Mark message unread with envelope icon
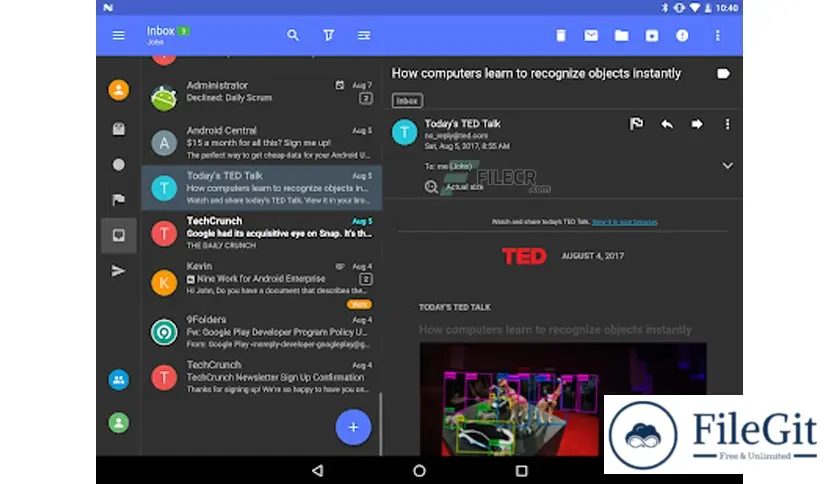Image resolution: width=836 pixels, height=484 pixels. click(591, 36)
